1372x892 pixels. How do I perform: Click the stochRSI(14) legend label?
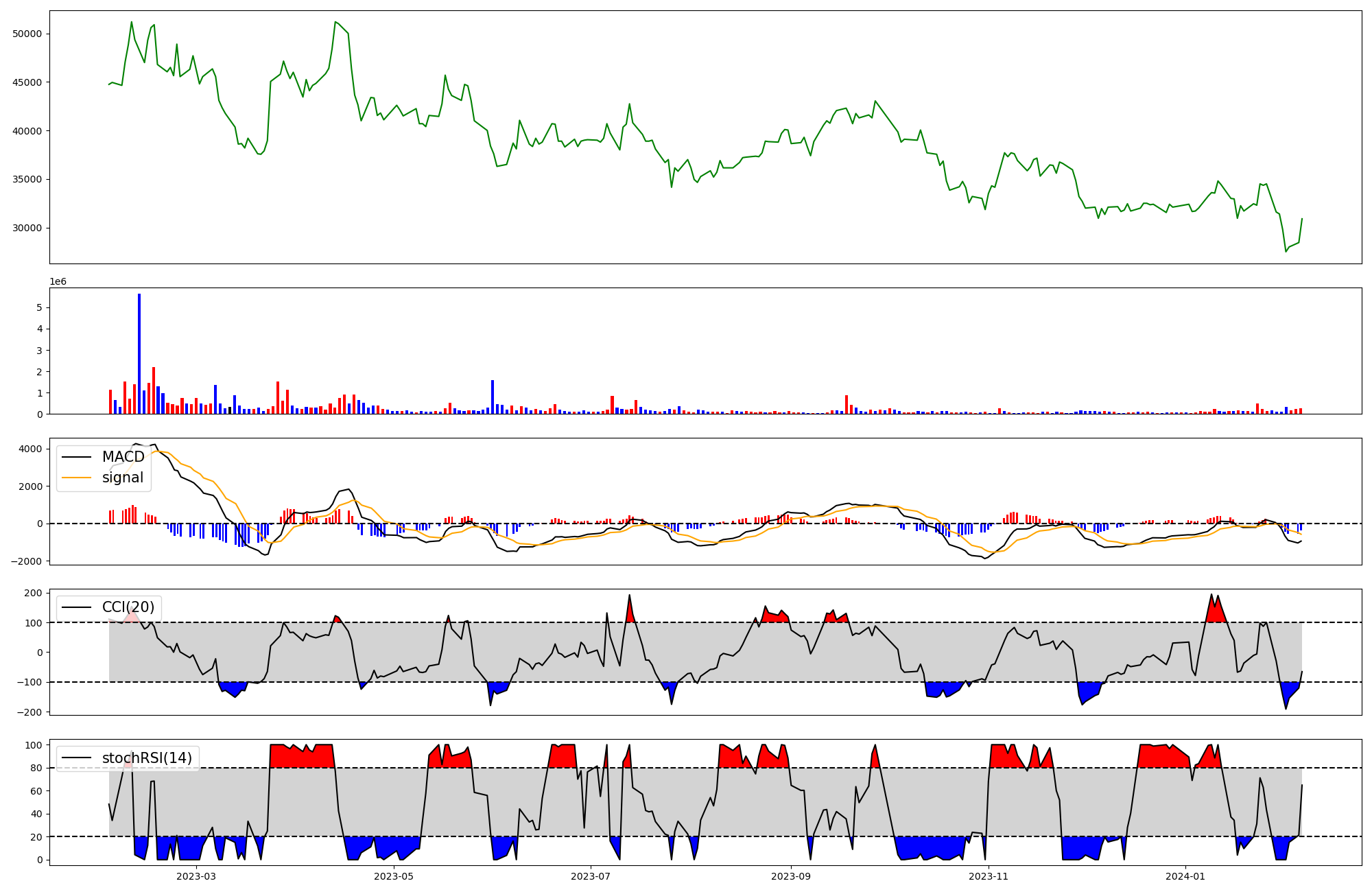[x=146, y=758]
